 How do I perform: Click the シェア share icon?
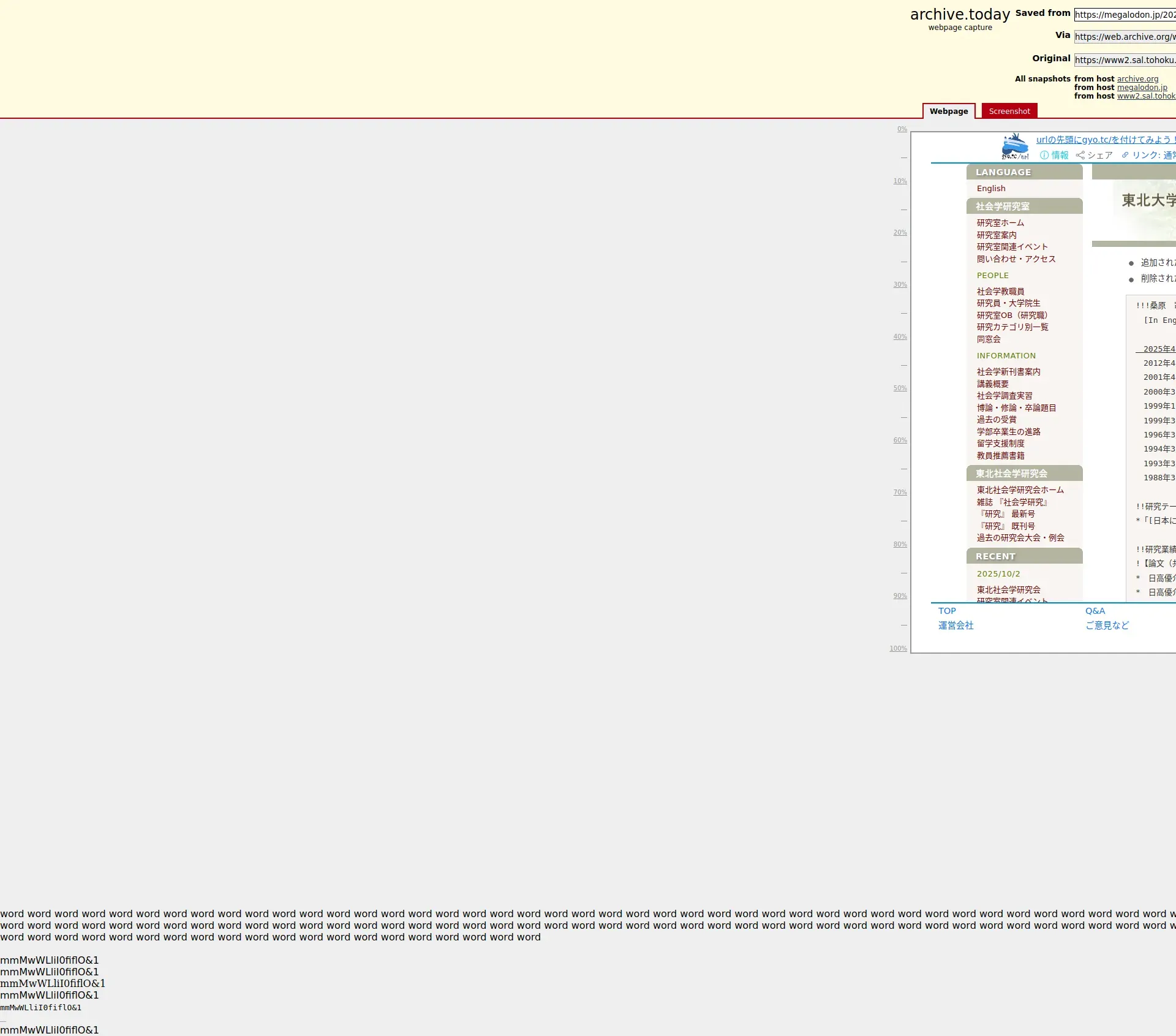tap(1080, 155)
